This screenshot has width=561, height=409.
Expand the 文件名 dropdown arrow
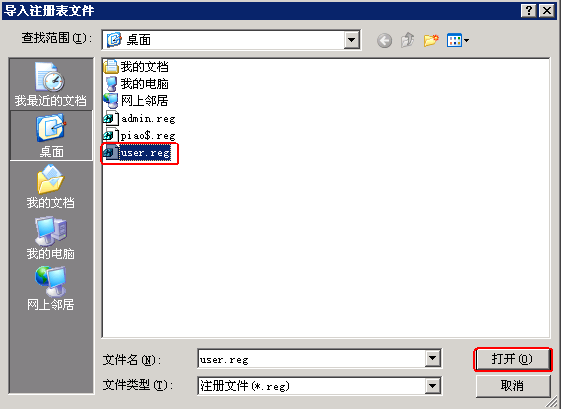(432, 358)
